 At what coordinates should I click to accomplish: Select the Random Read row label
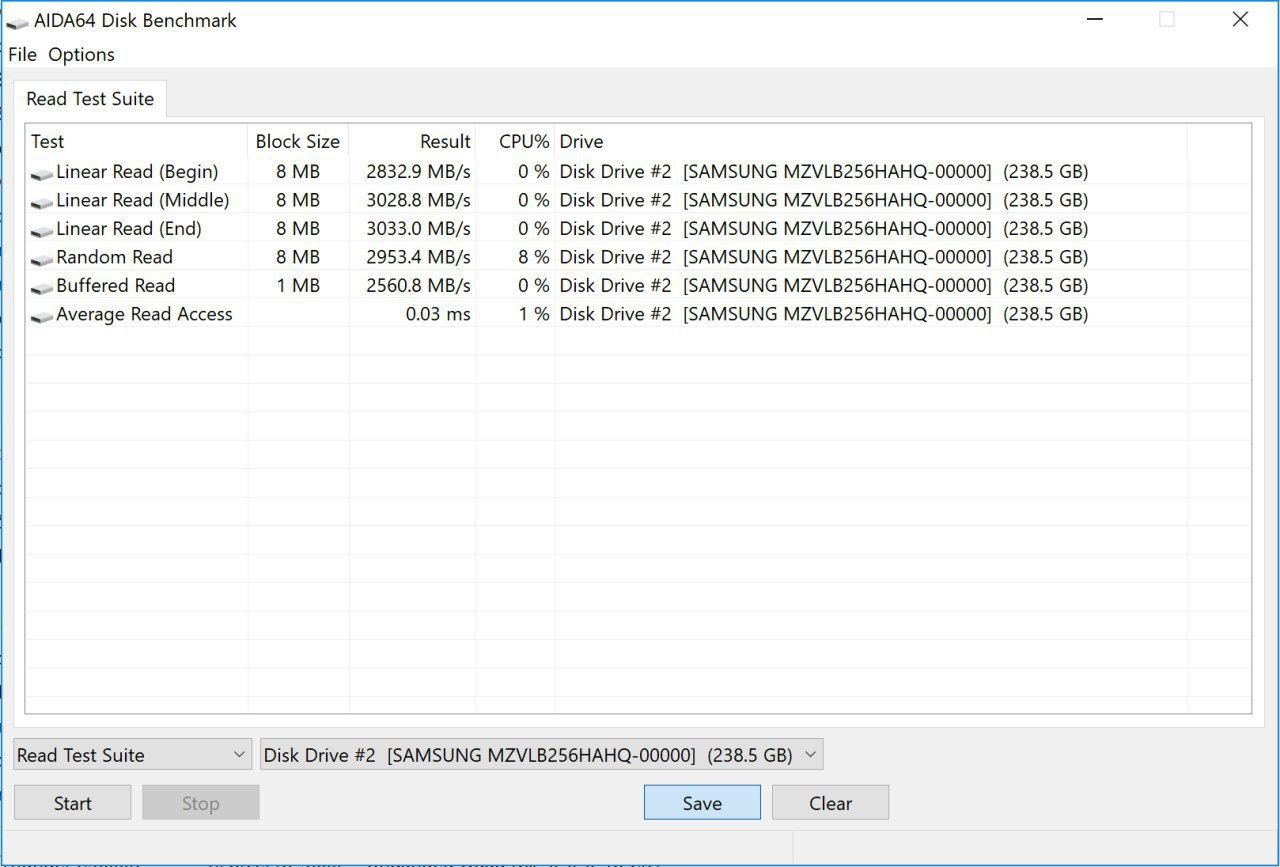[x=114, y=257]
